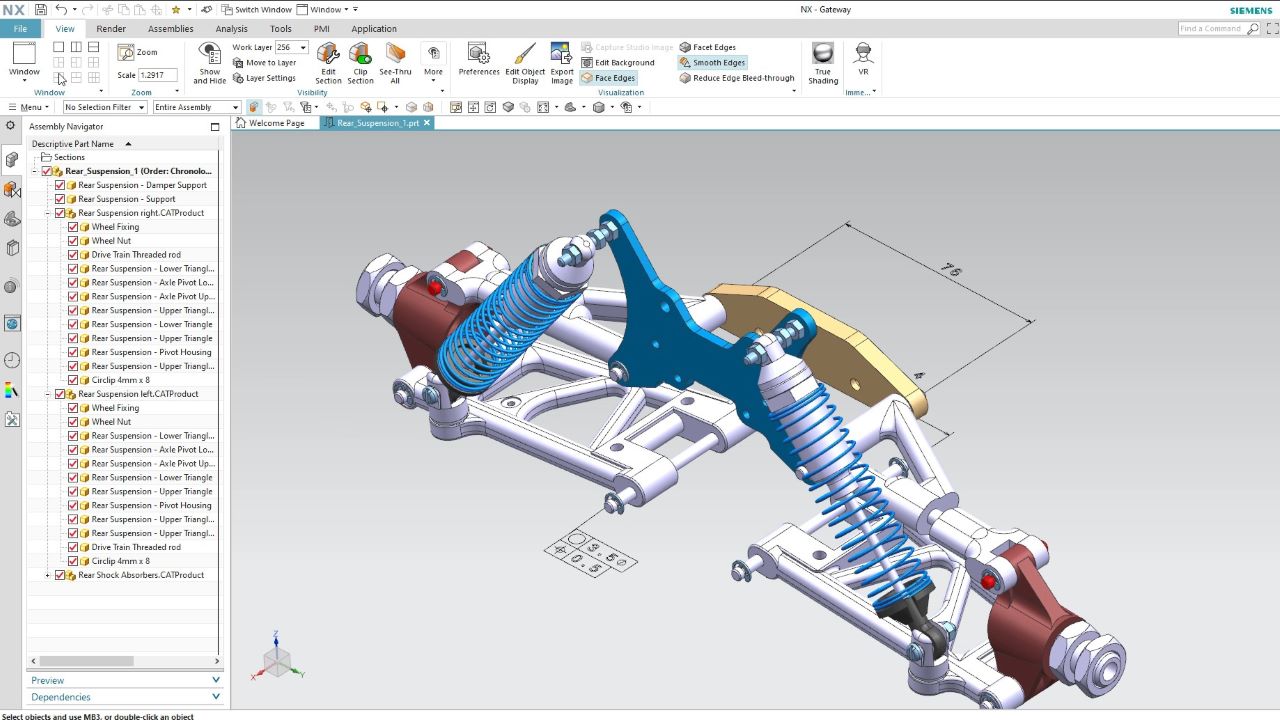Click the Edit Section icon
This screenshot has width=1280, height=720.
(328, 62)
